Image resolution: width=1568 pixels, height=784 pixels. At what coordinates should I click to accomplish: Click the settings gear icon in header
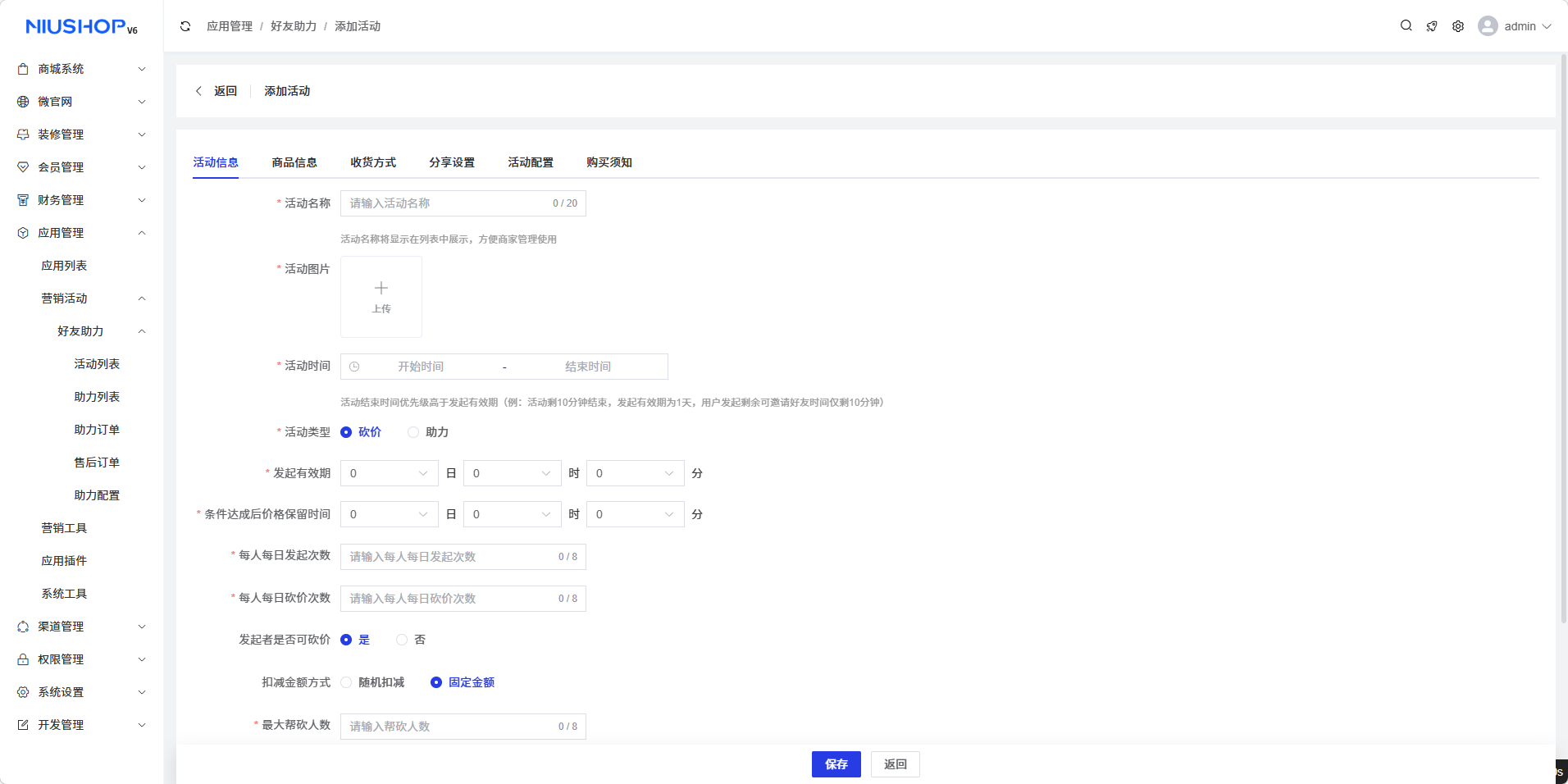click(1458, 26)
